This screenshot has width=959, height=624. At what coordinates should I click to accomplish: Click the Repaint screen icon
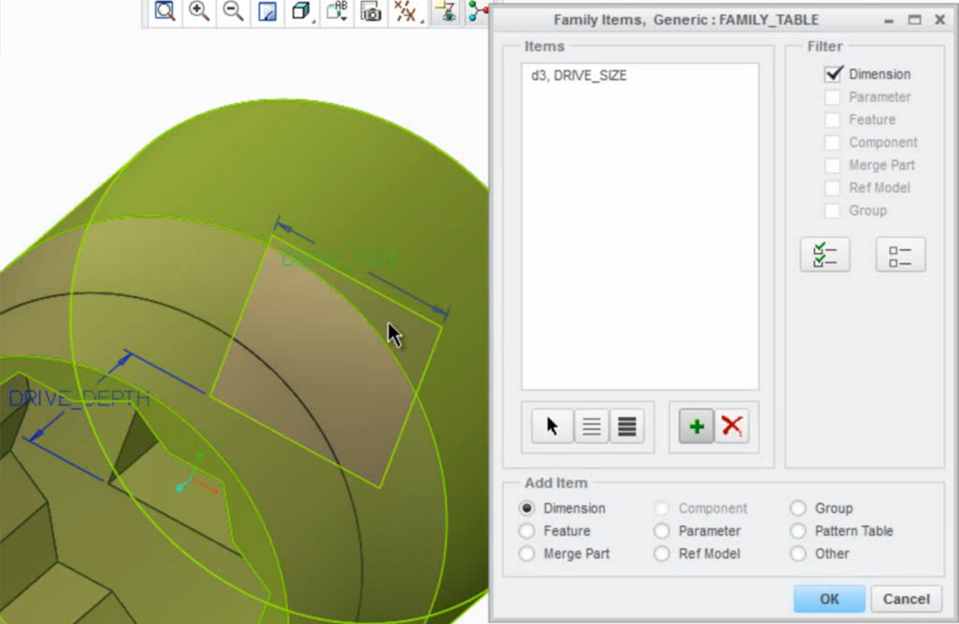point(267,11)
